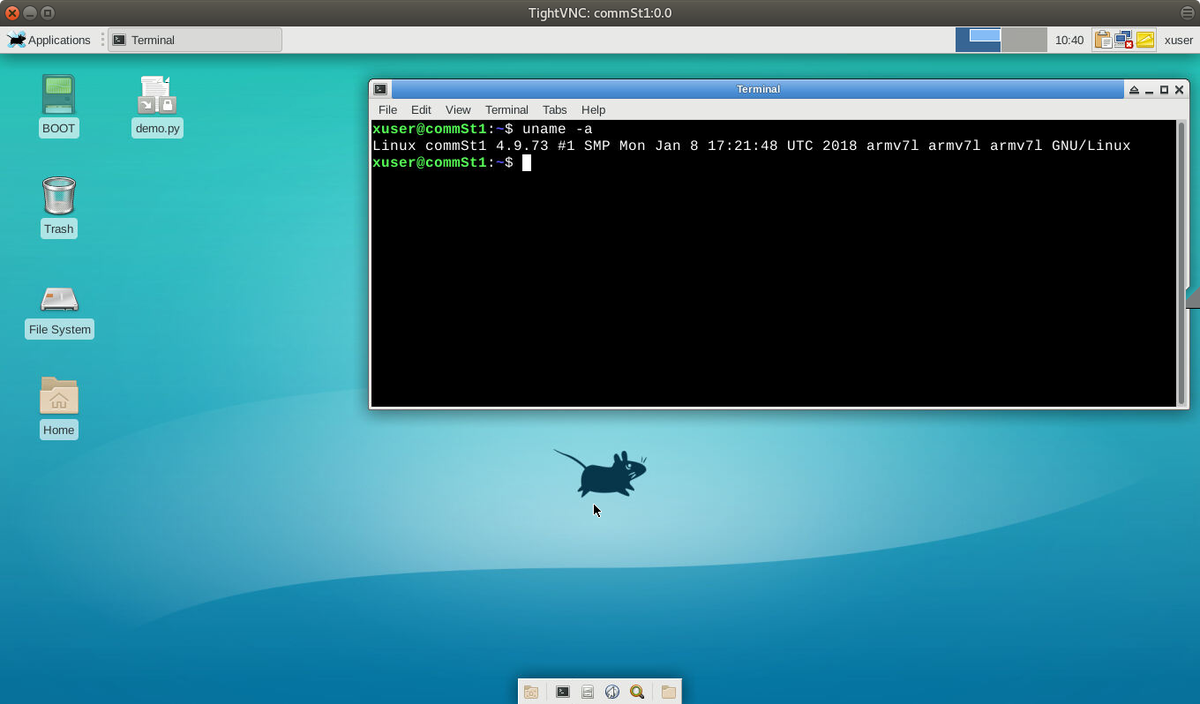The width and height of the screenshot is (1200, 704).
Task: Click the network disconnected tray icon
Action: coord(1124,40)
